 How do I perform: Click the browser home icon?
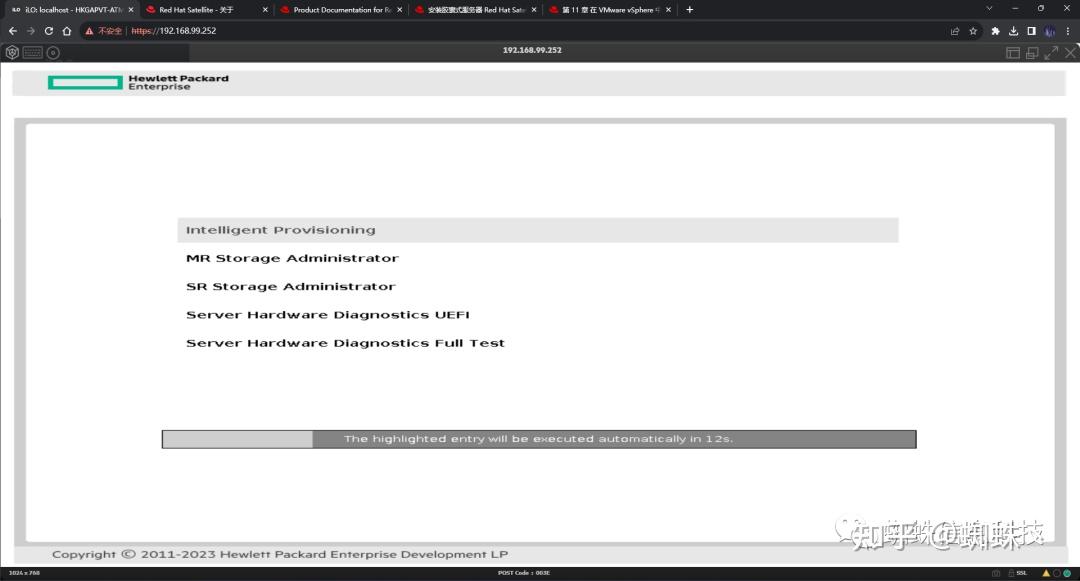67,30
